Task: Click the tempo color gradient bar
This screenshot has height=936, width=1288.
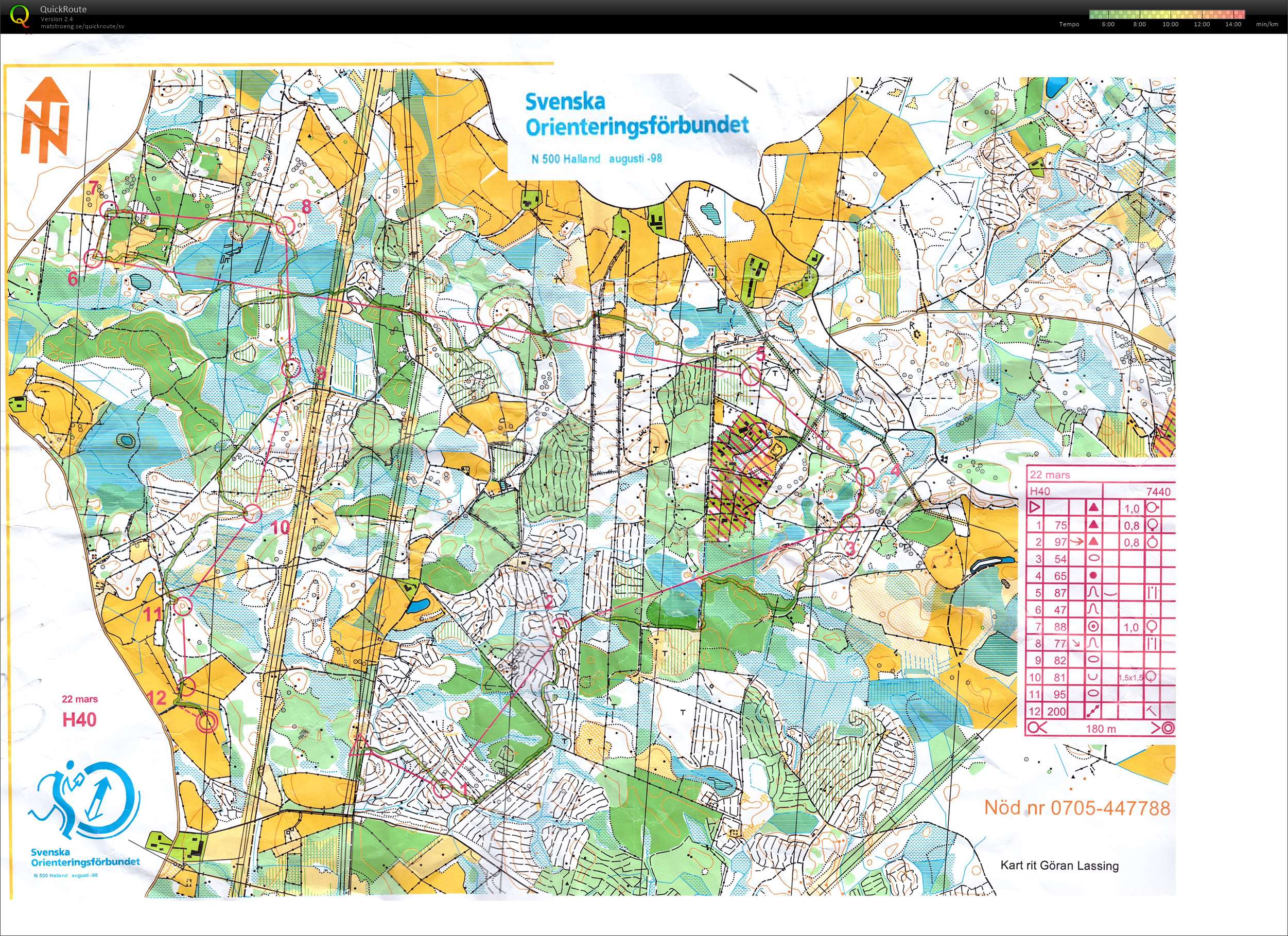Action: coord(1167,14)
